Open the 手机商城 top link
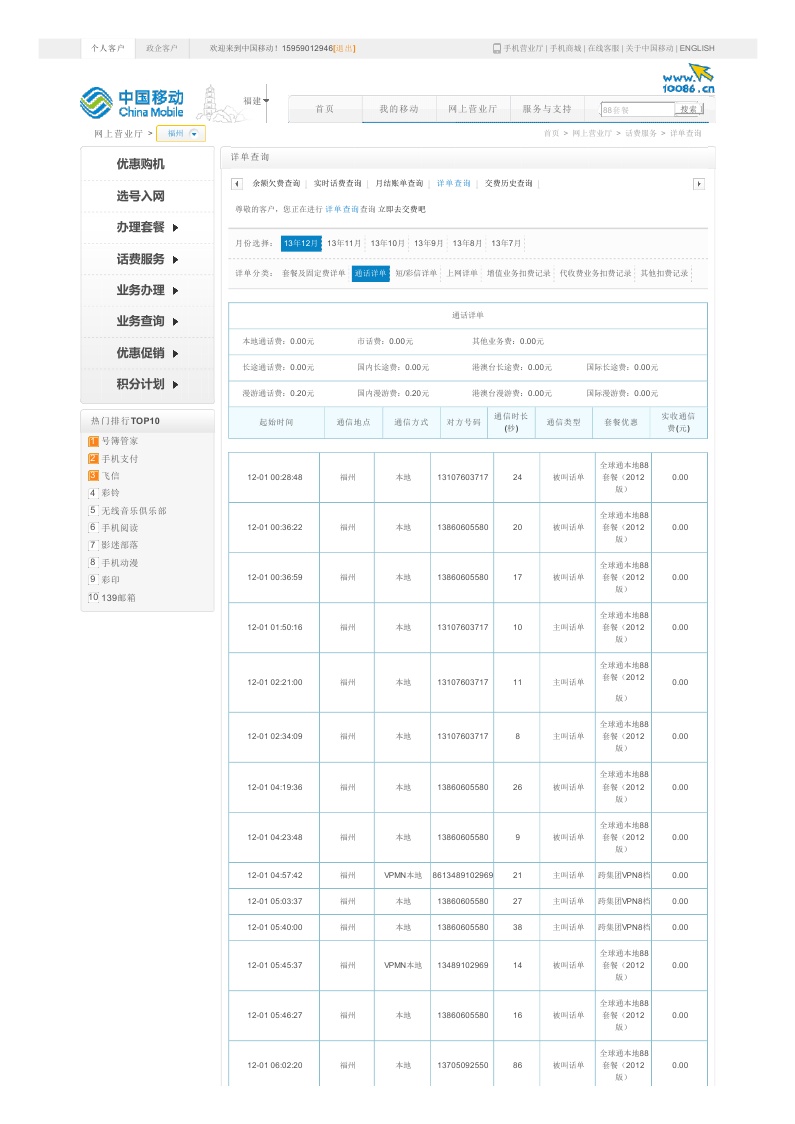The image size is (795, 1124). (566, 49)
